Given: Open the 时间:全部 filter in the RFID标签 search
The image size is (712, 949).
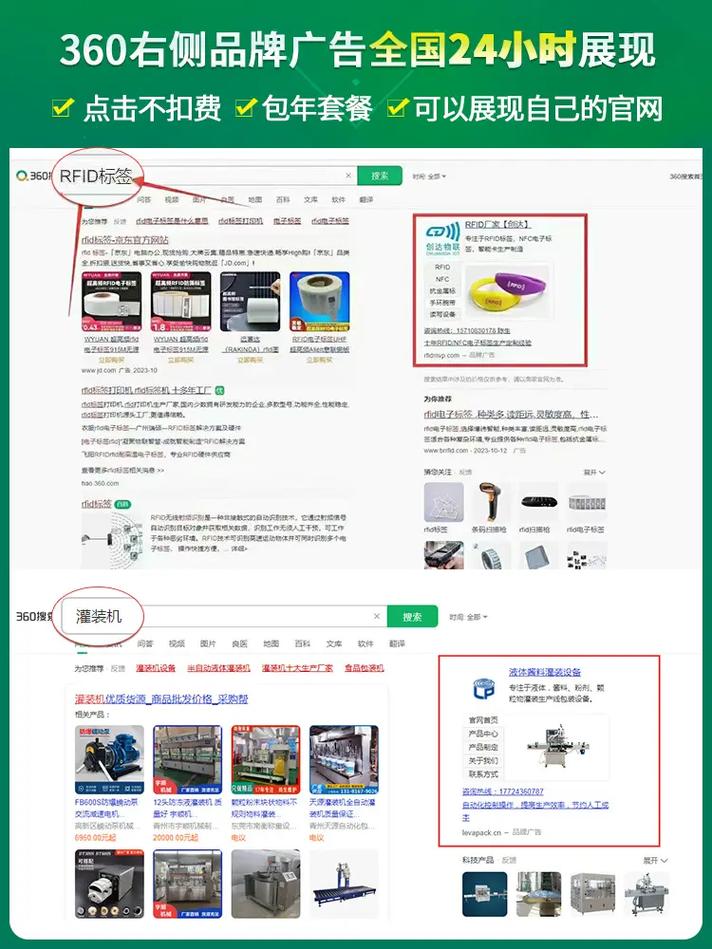Looking at the screenshot, I should pyautogui.click(x=429, y=177).
